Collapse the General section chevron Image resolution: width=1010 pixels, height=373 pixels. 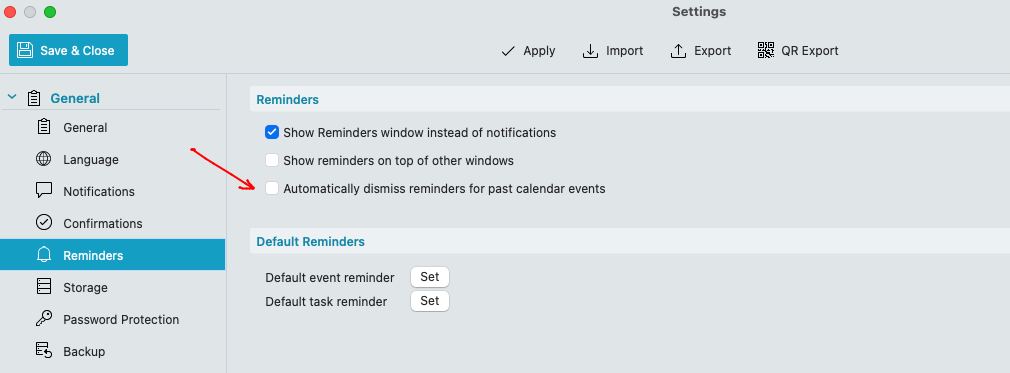click(x=12, y=97)
